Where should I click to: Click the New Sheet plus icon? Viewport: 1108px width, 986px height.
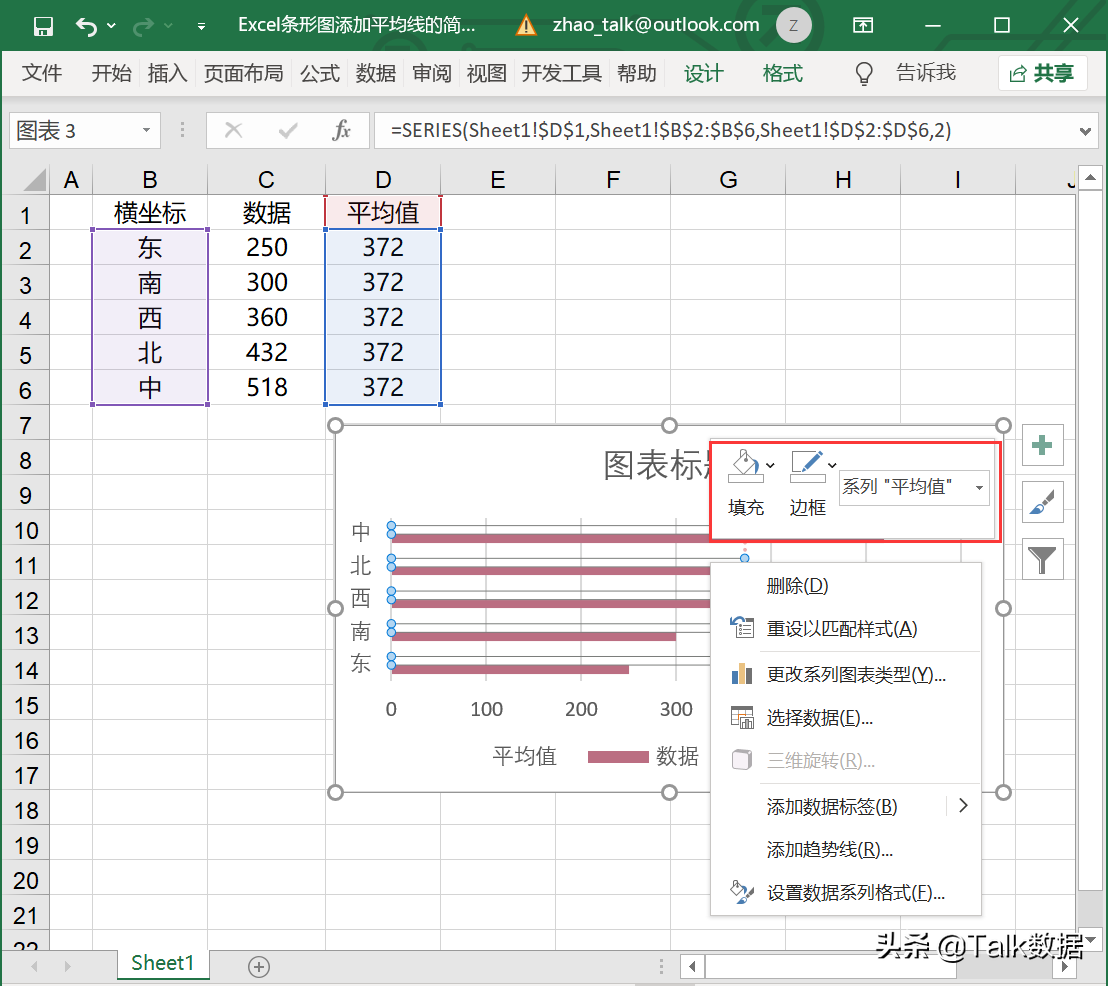point(259,966)
